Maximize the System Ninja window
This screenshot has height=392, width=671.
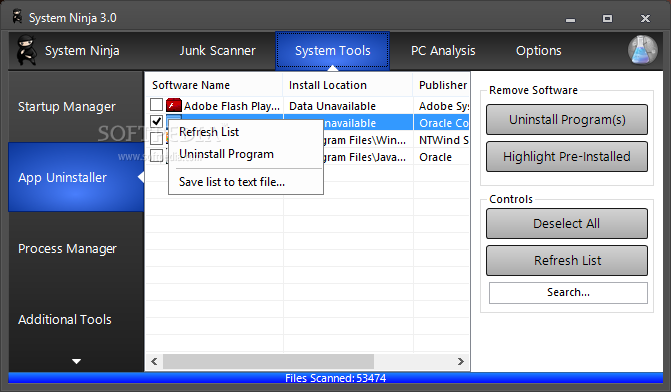tap(607, 18)
